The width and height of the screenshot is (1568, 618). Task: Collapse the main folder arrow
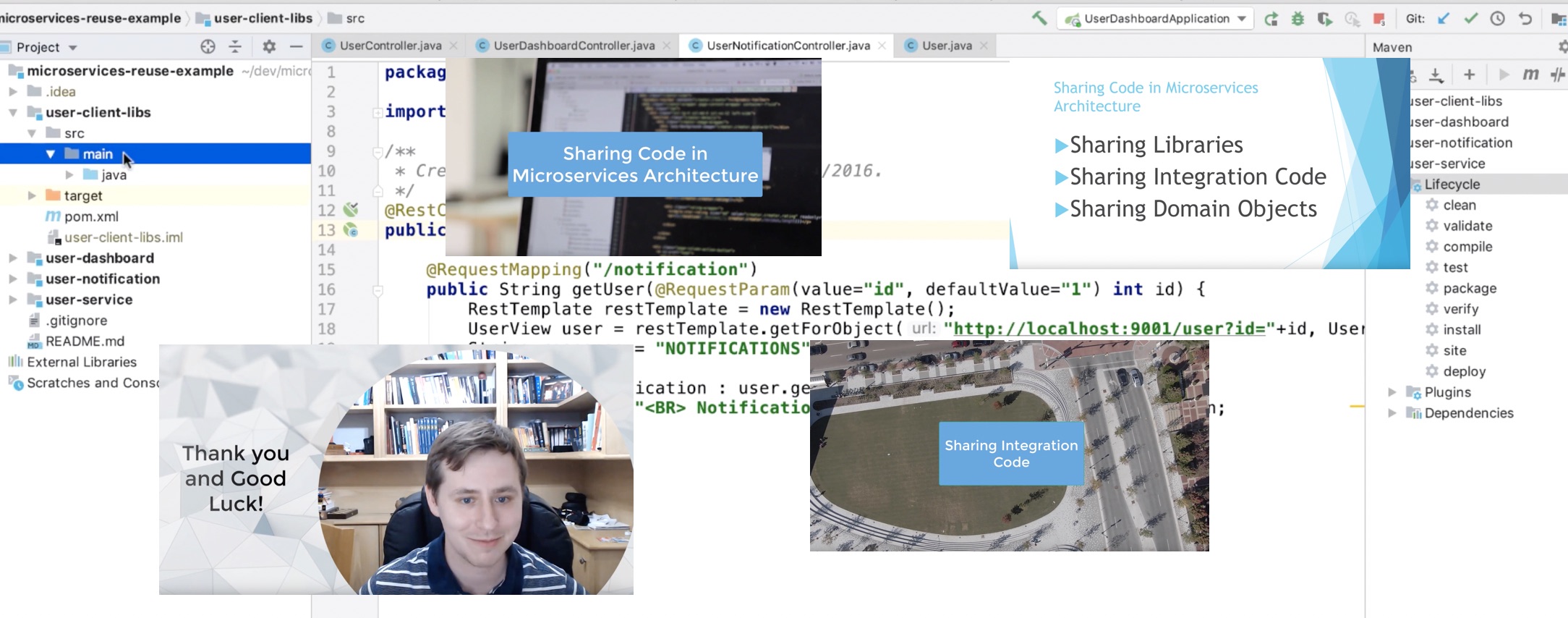(51, 154)
